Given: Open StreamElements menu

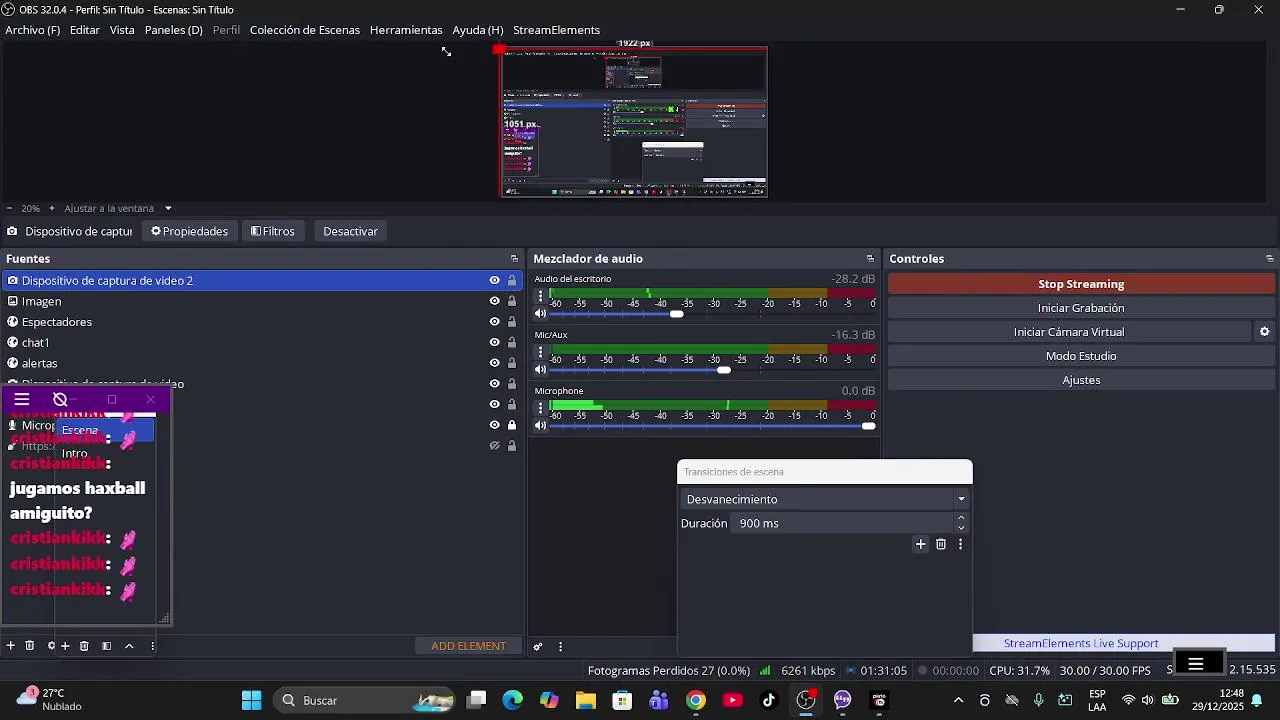Looking at the screenshot, I should 556,30.
